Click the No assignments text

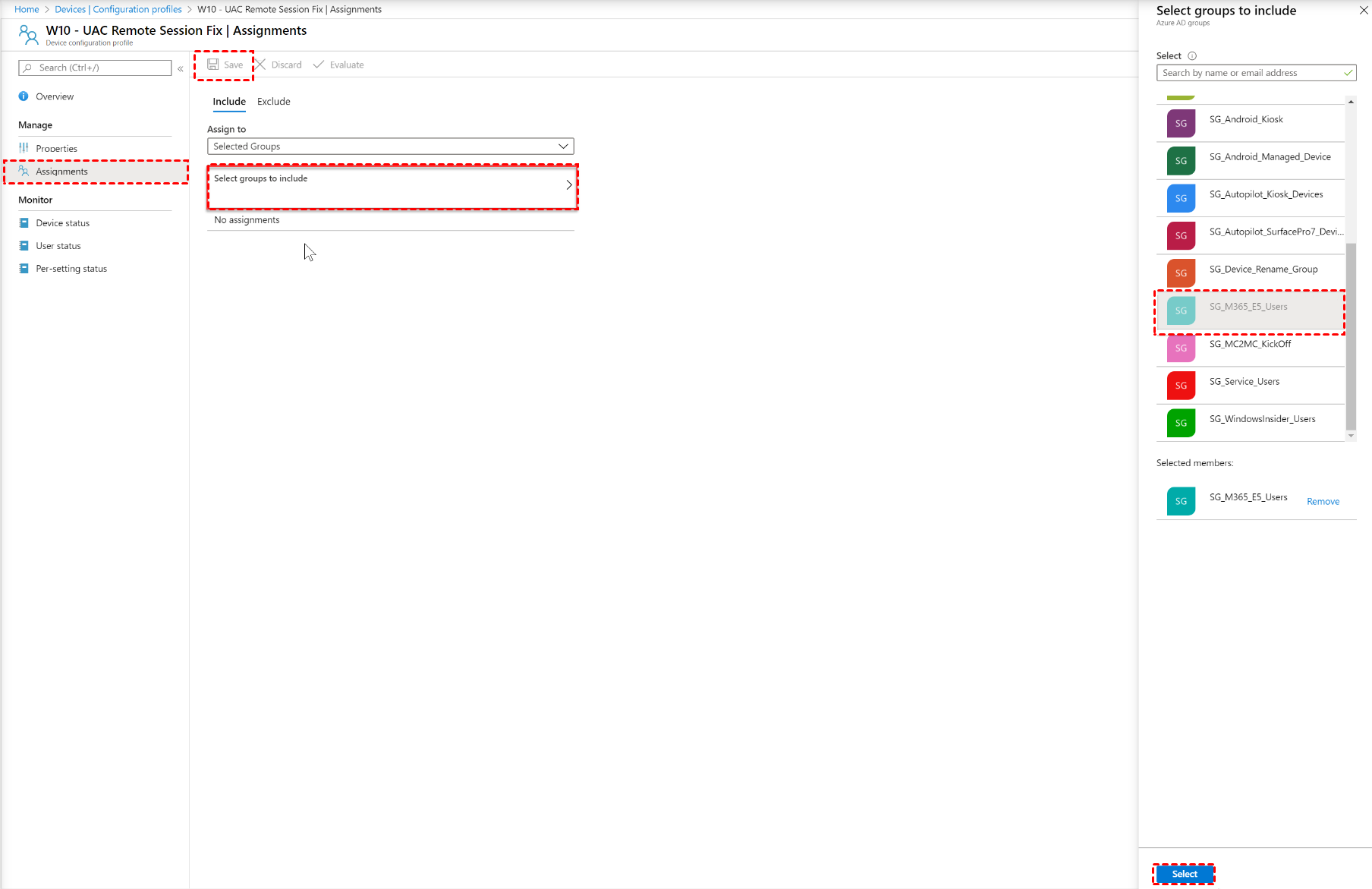247,220
